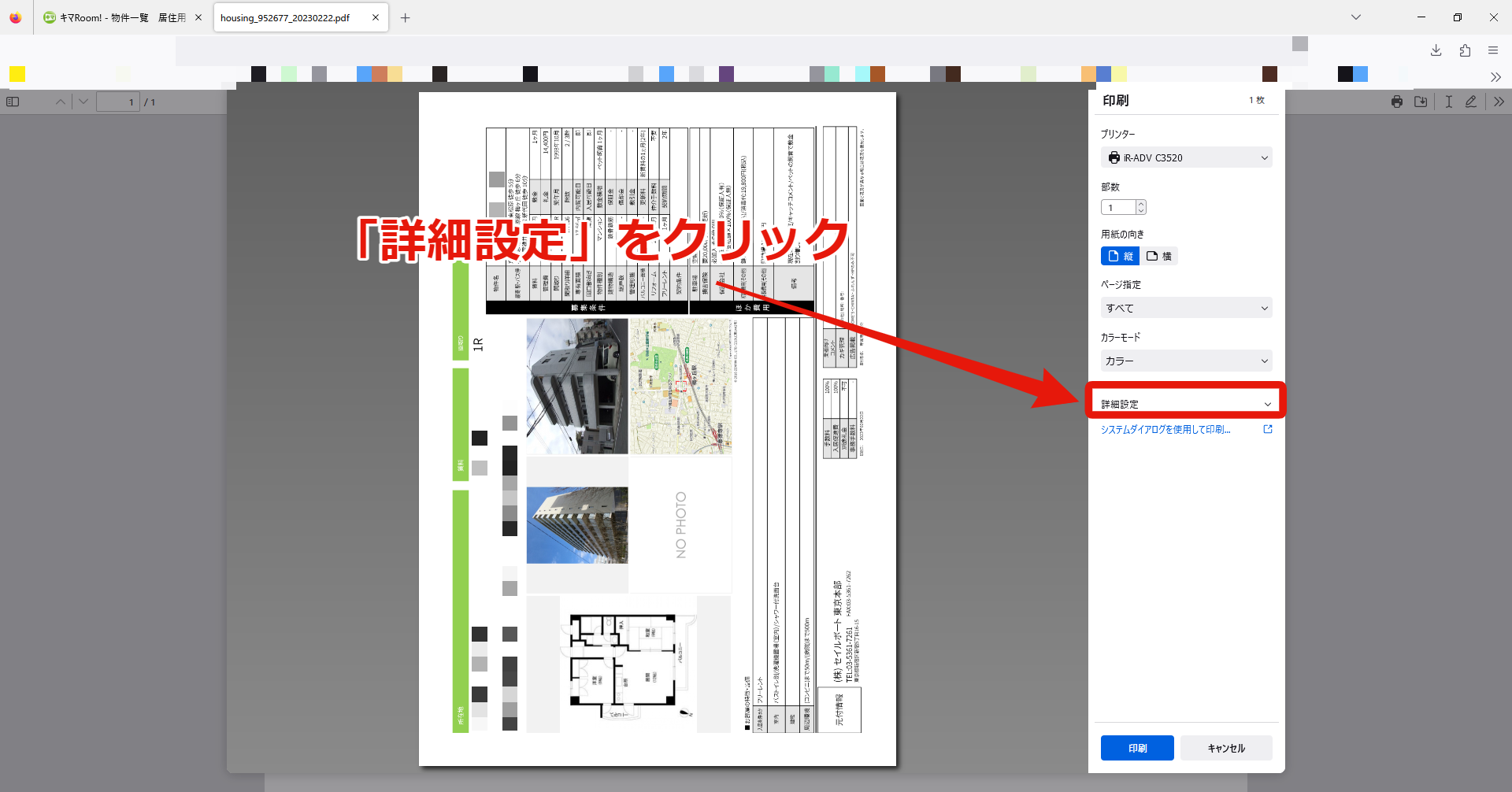Select the housing_952677_20230222.pdf tab

pos(301,17)
